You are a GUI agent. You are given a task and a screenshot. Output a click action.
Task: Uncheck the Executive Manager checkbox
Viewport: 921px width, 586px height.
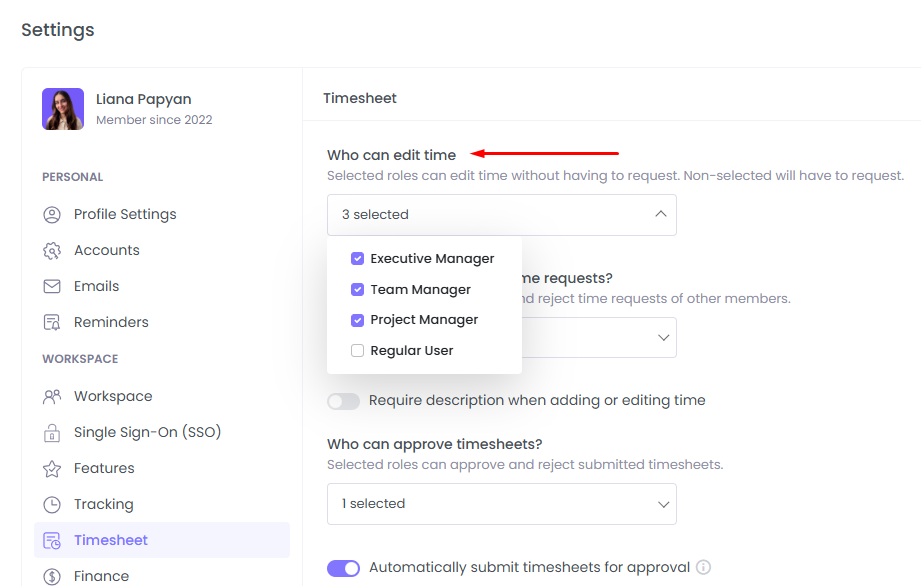357,259
